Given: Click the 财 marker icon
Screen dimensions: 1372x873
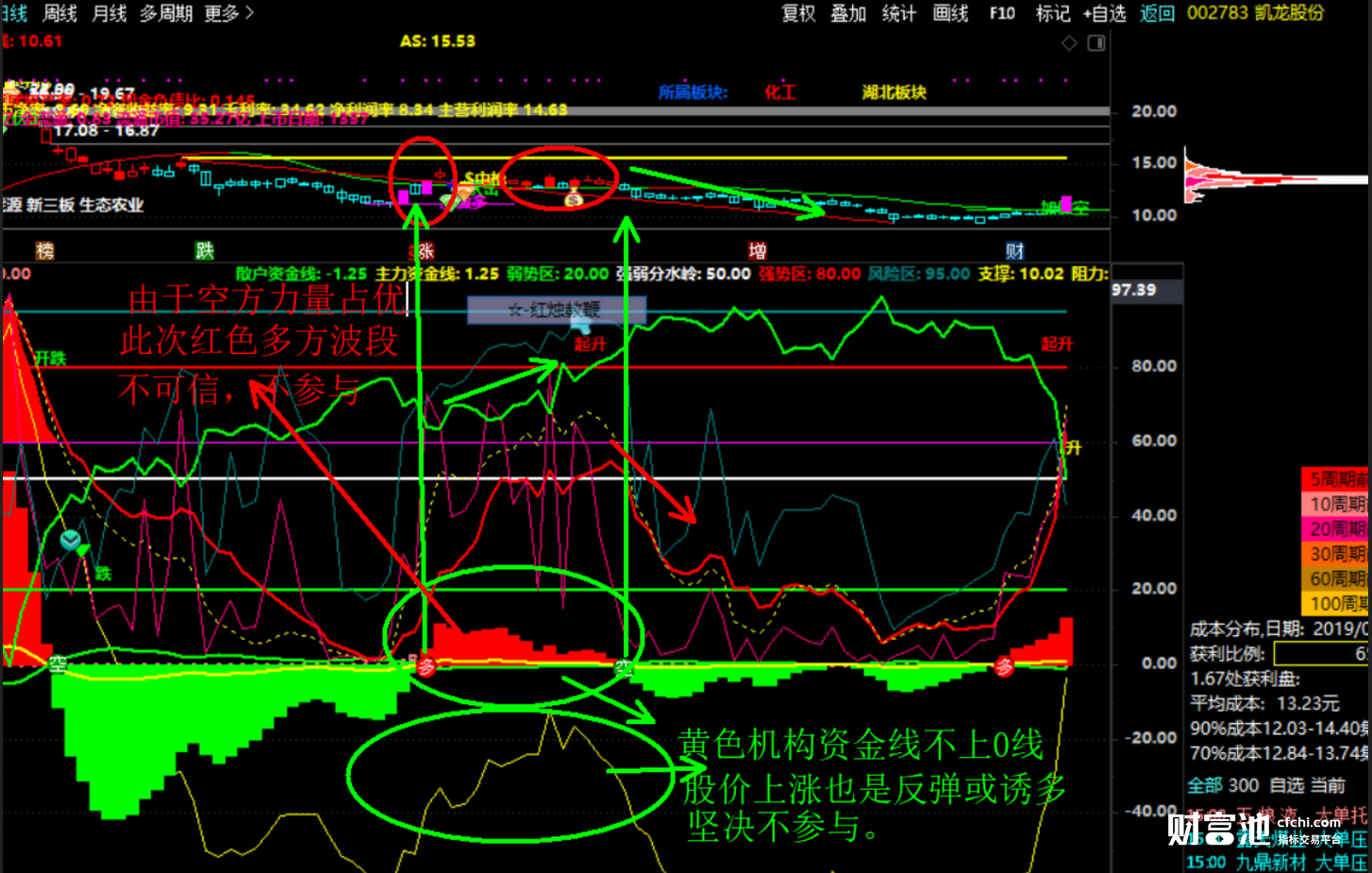Looking at the screenshot, I should click(x=1014, y=250).
